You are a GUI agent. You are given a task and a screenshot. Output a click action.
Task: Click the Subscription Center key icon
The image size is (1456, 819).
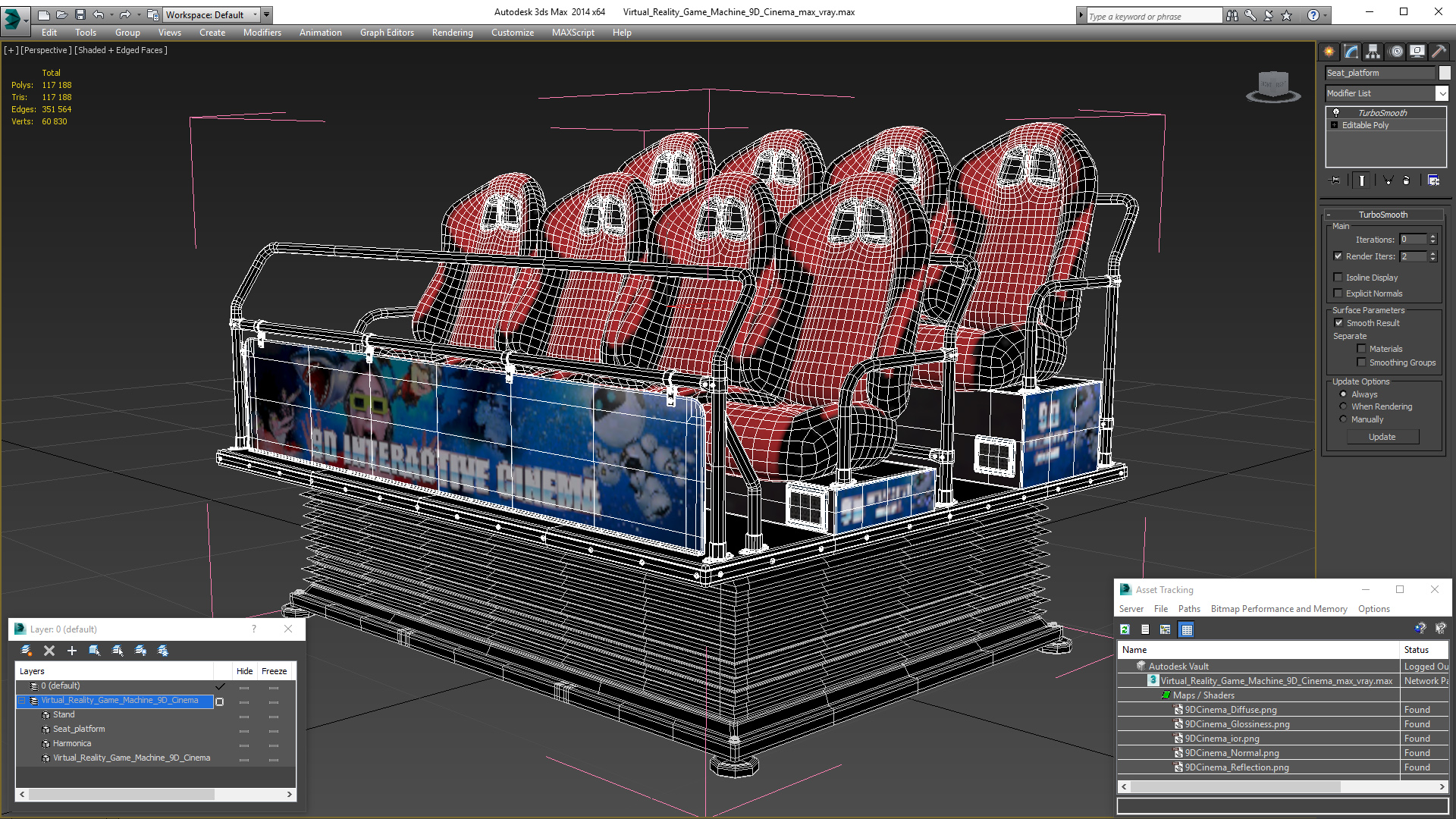[x=1250, y=15]
